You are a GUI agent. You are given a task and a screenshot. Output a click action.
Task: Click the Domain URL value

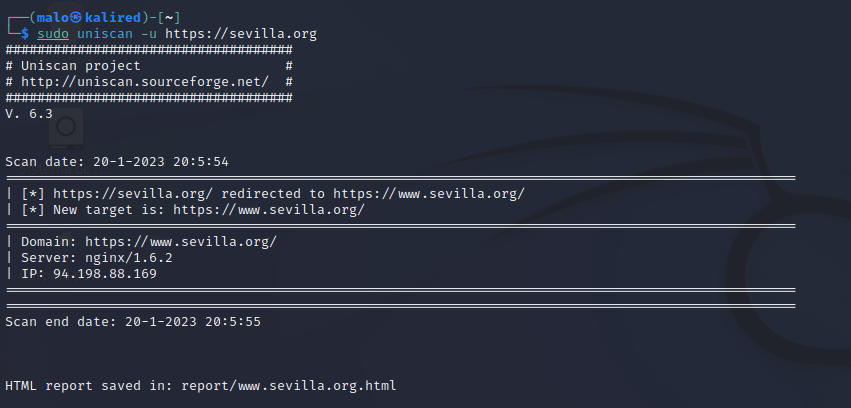[180, 241]
